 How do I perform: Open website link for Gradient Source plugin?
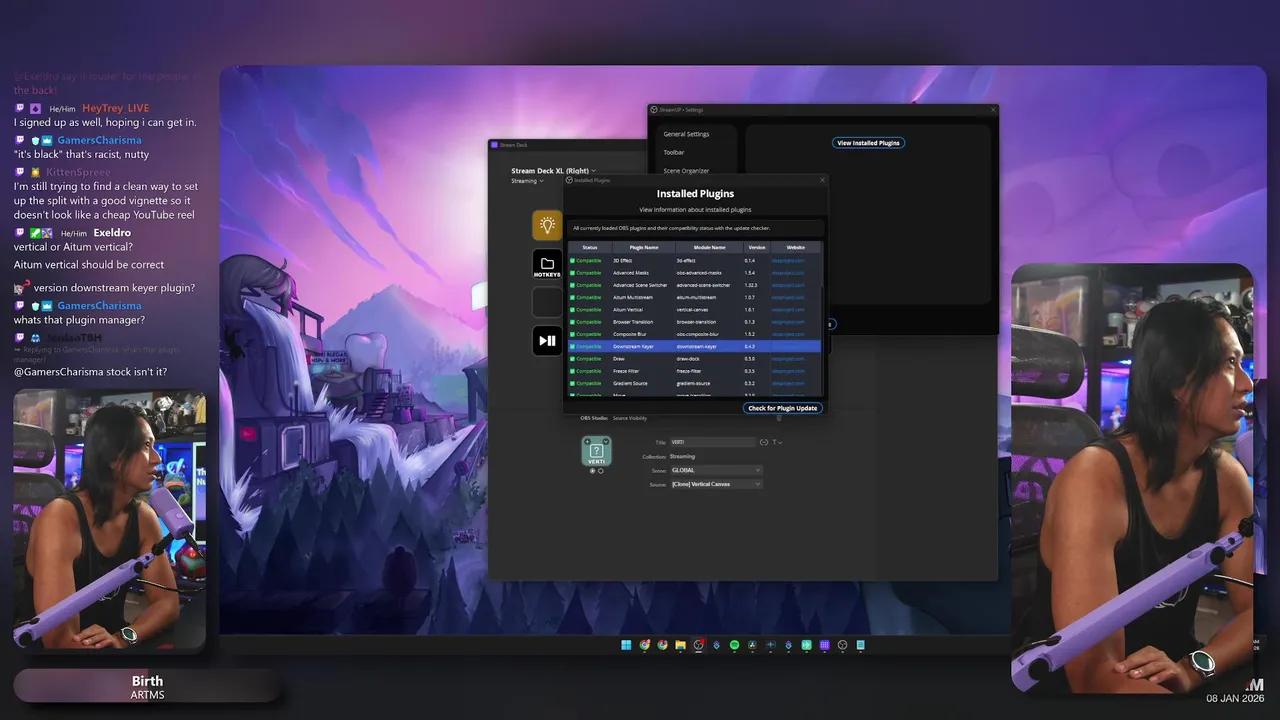pos(788,383)
